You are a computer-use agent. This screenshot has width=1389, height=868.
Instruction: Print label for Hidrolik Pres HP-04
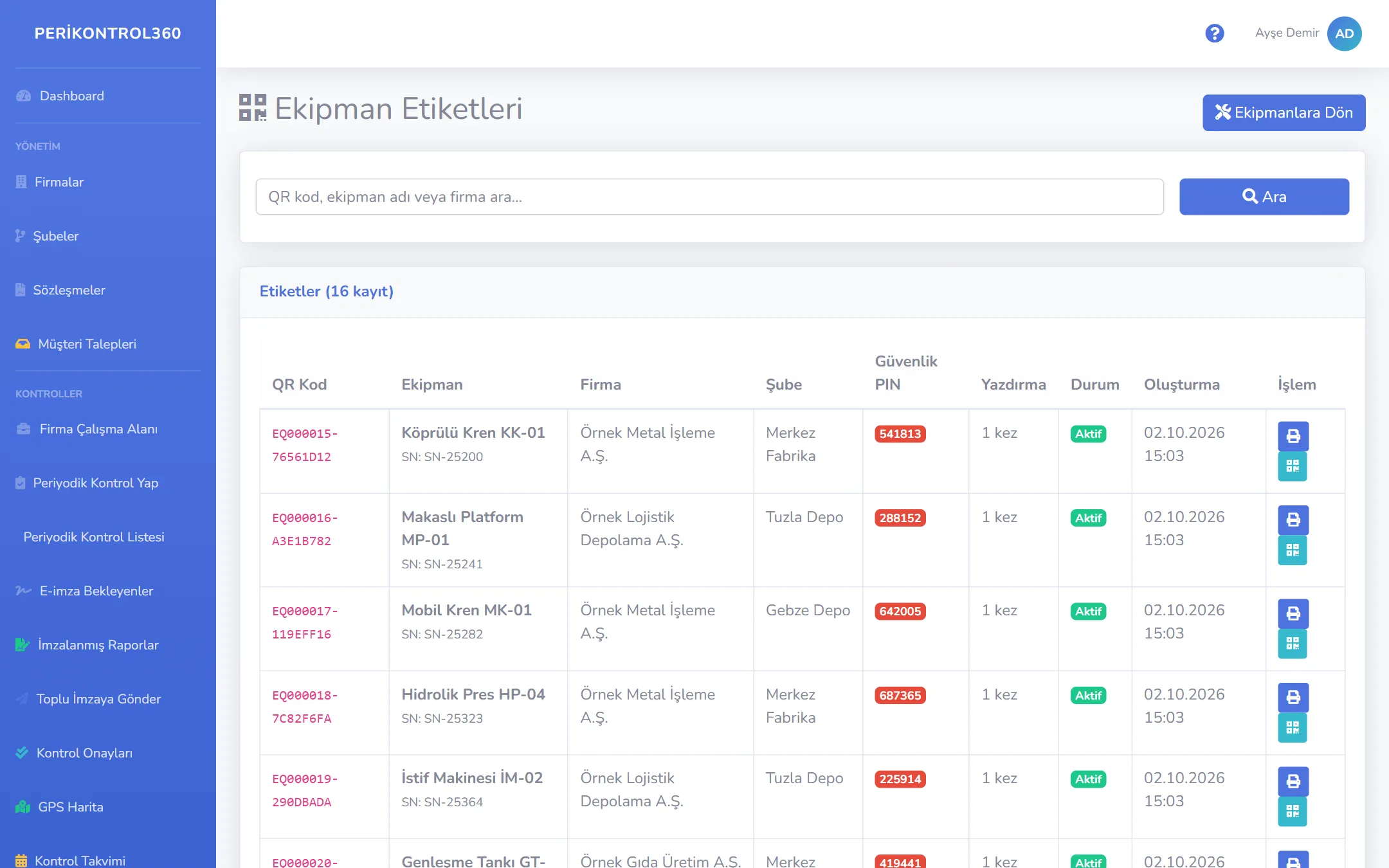1293,698
